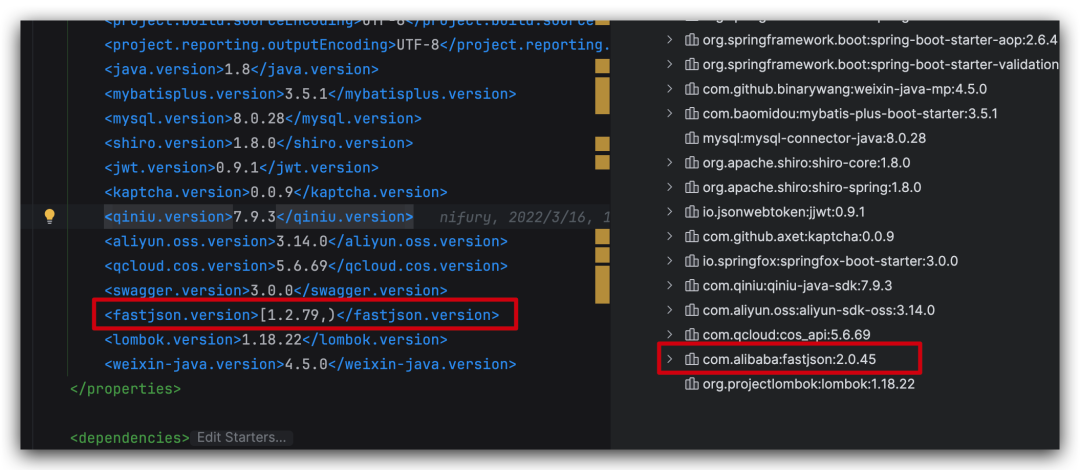The height and width of the screenshot is (470, 1080).
Task: Click the closing </properties> tag
Action: point(125,389)
